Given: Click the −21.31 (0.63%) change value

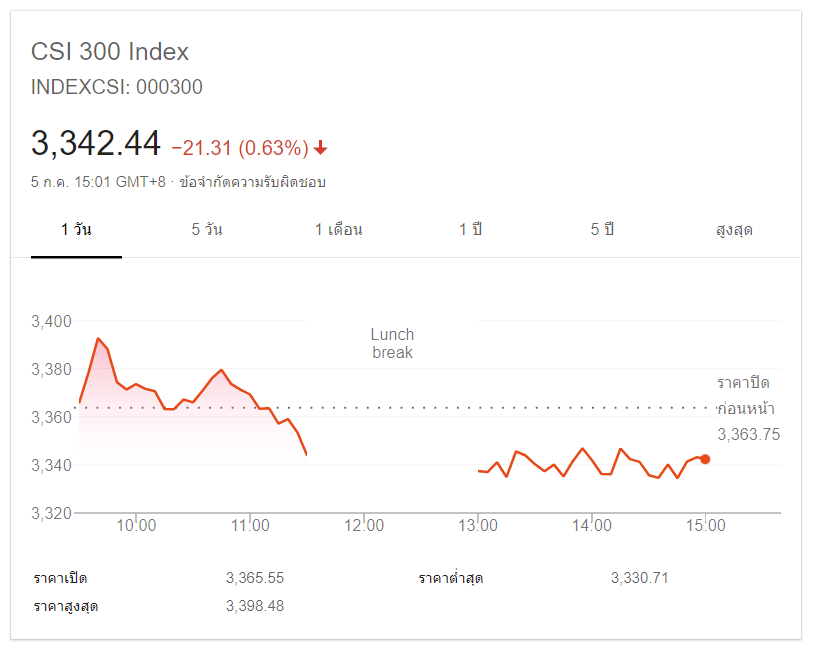Looking at the screenshot, I should coord(240,148).
